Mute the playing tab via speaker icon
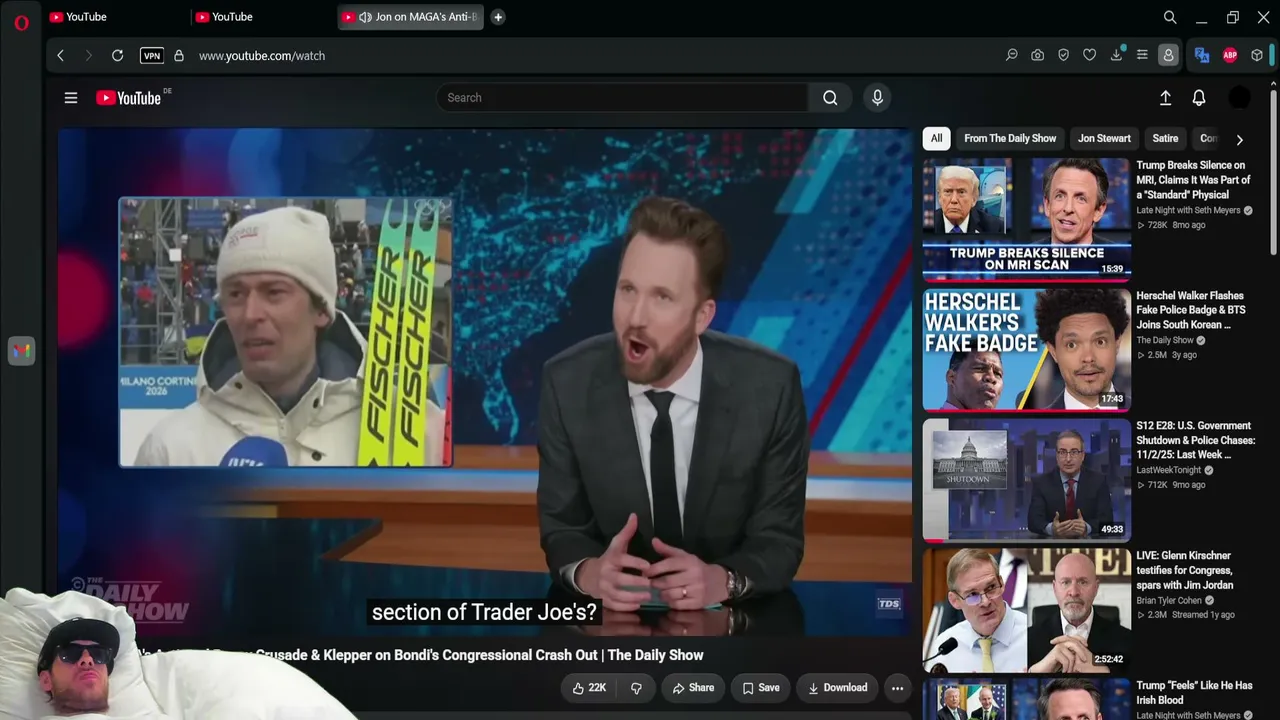 (x=365, y=17)
